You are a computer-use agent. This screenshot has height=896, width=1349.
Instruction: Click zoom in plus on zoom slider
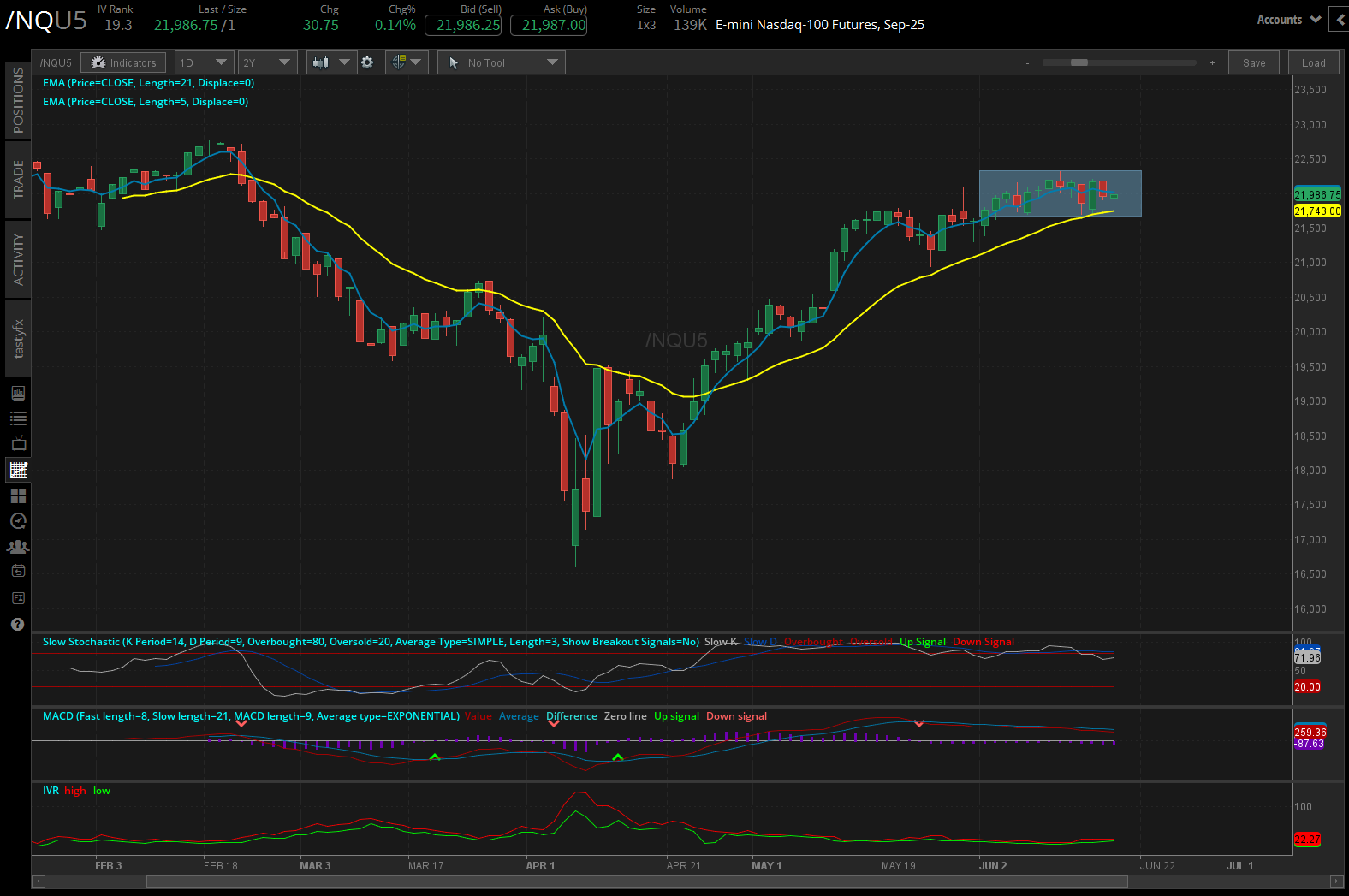tap(1212, 62)
